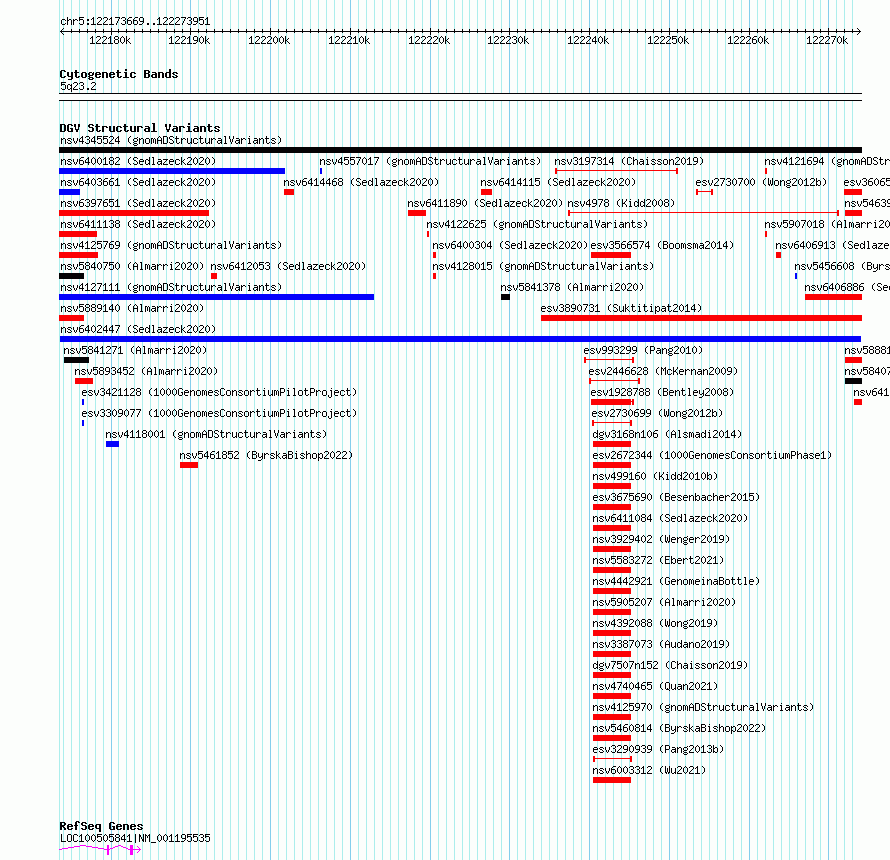Select dgv3168n106 Alsmadi2014 label
Image resolution: width=890 pixels, height=860 pixels.
(667, 434)
